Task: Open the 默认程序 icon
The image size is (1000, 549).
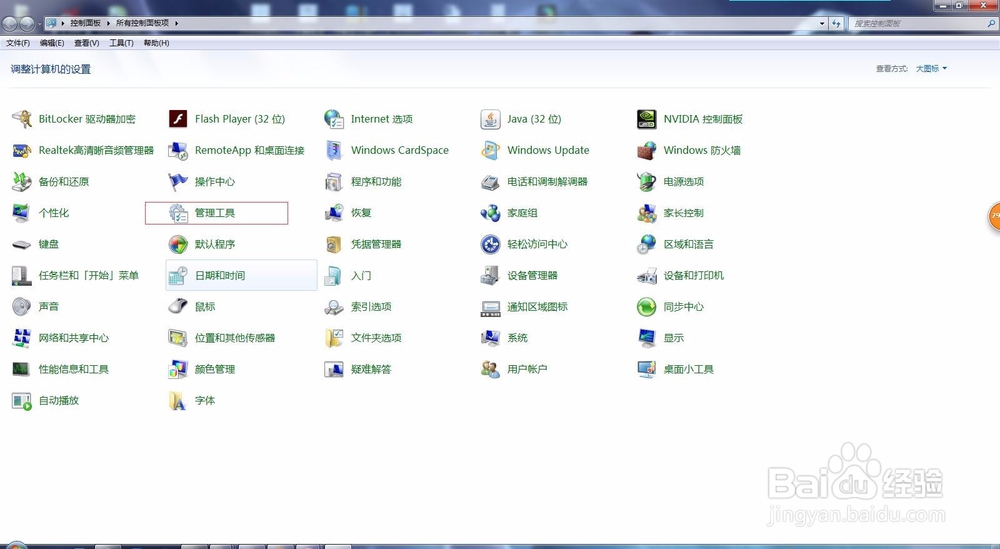Action: (x=178, y=244)
